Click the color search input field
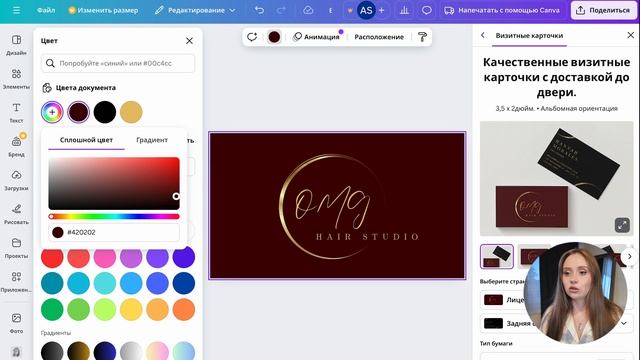The height and width of the screenshot is (360, 640). [118, 63]
